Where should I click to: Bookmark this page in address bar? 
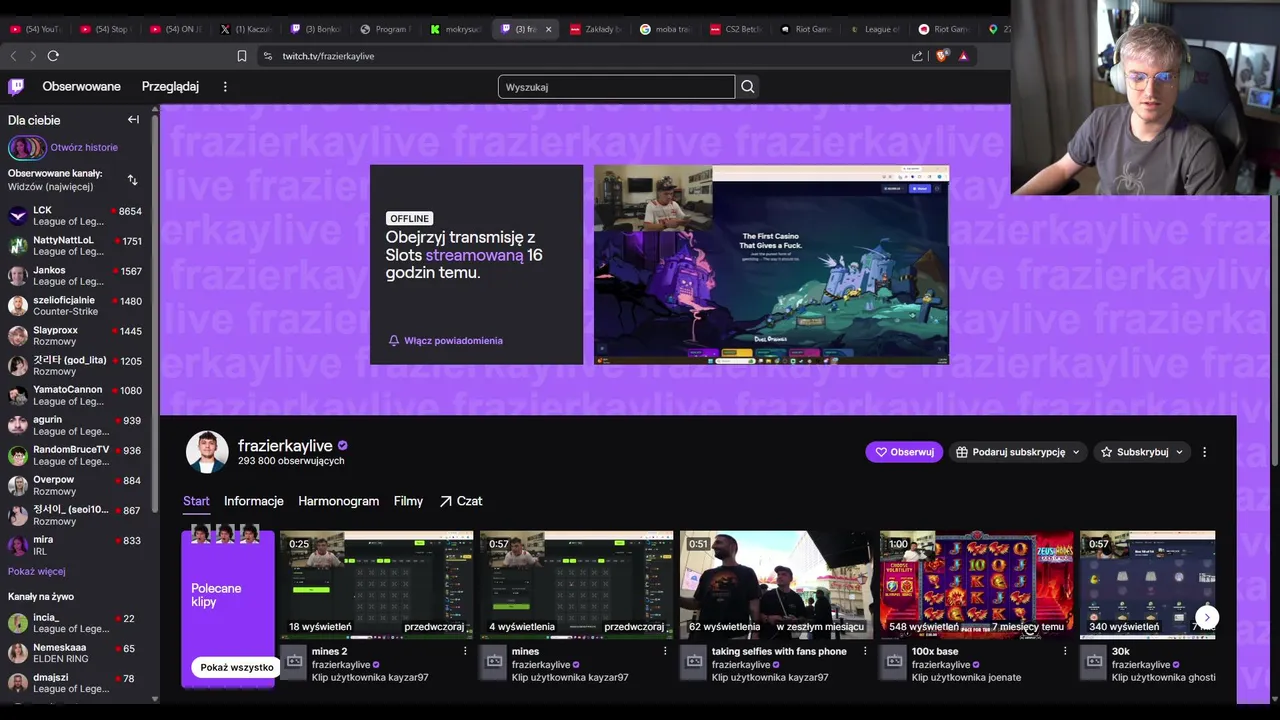(242, 56)
